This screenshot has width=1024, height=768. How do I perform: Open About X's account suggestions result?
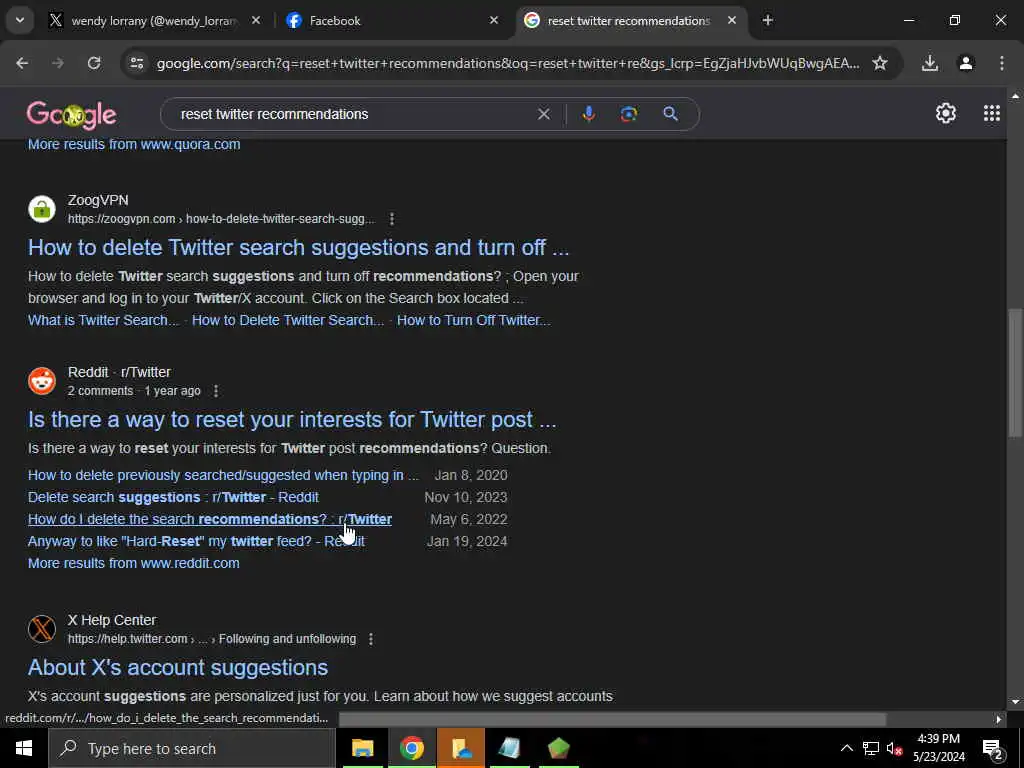(x=178, y=667)
